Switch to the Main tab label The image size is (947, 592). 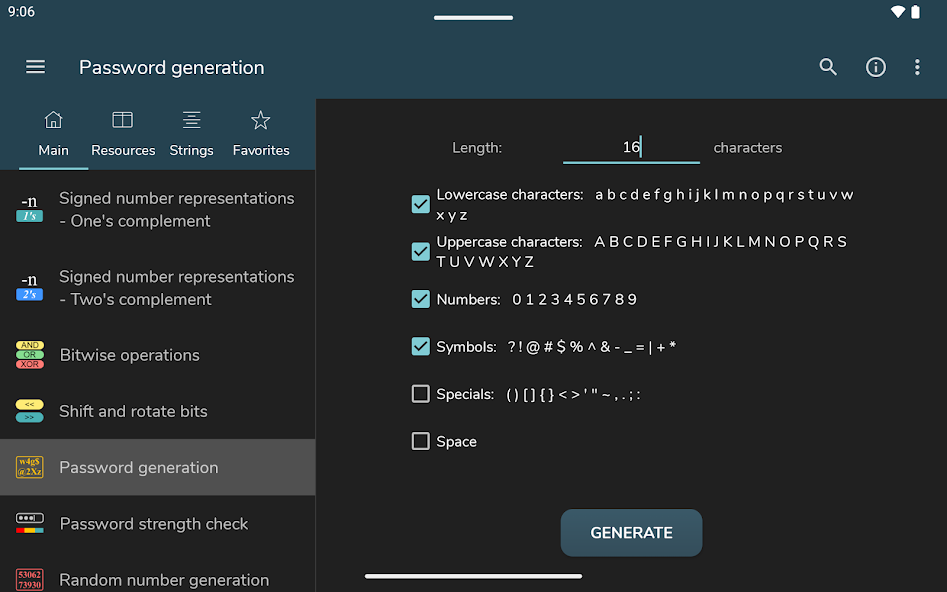[53, 150]
